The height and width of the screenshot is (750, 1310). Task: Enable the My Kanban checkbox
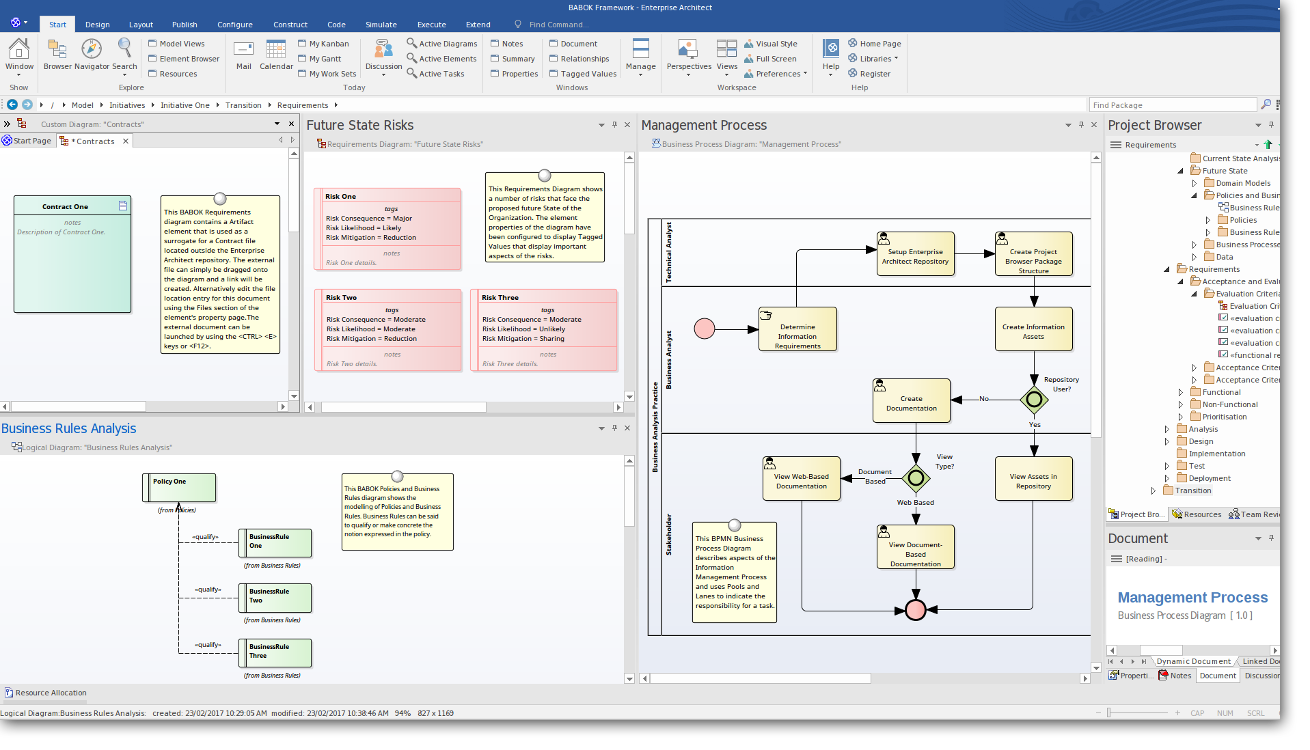302,44
